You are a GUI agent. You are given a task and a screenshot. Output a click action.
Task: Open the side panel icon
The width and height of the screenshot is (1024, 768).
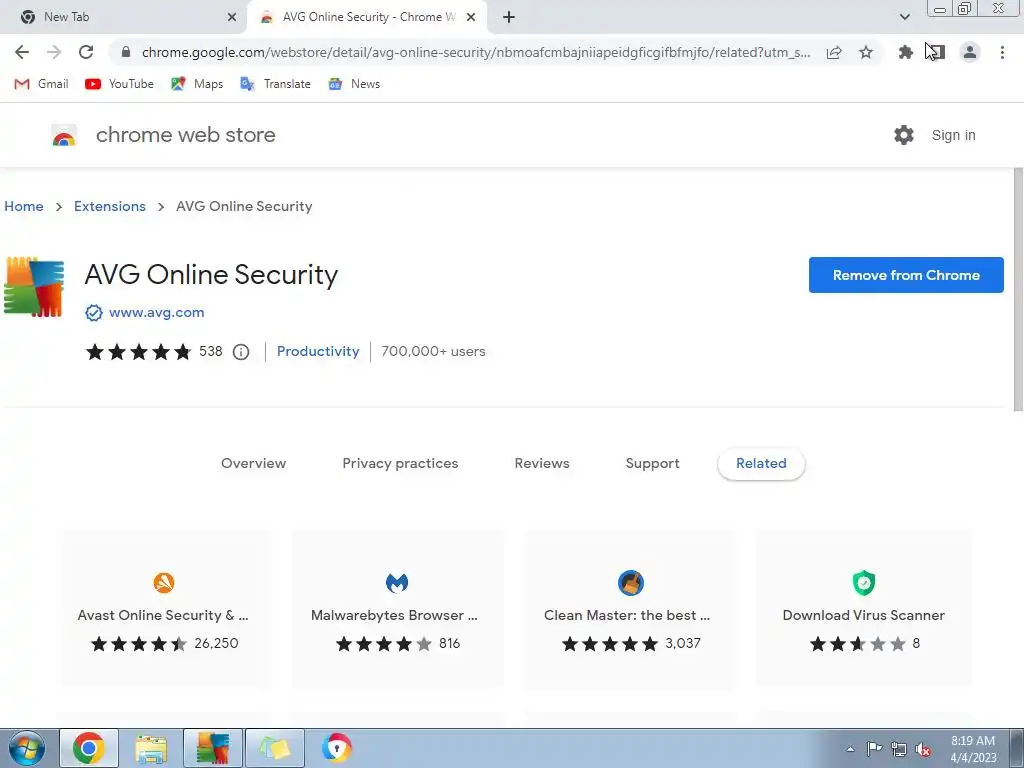pos(936,52)
